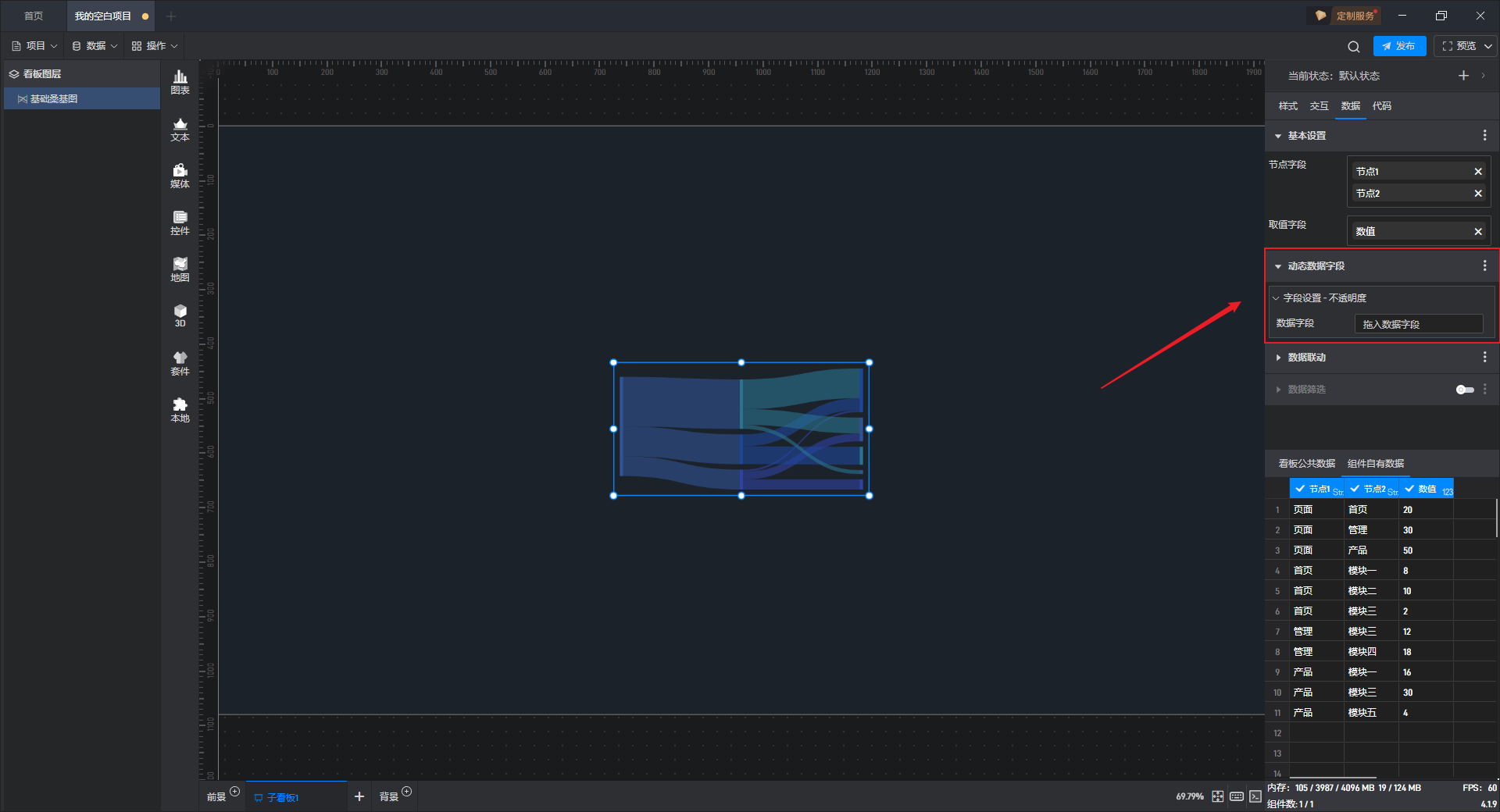Screen dimensions: 1500x812
Task: Add a new state with the plus icon
Action: click(x=1463, y=76)
